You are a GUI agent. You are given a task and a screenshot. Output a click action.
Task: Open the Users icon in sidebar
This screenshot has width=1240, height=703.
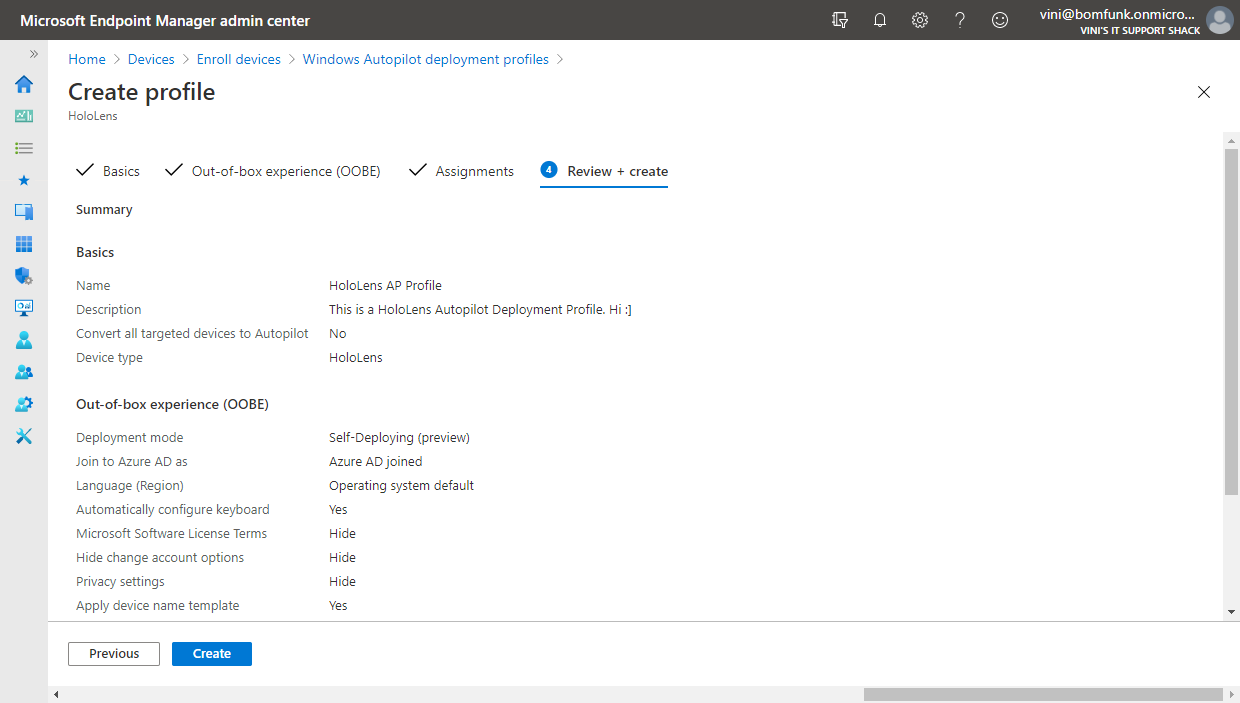24,340
